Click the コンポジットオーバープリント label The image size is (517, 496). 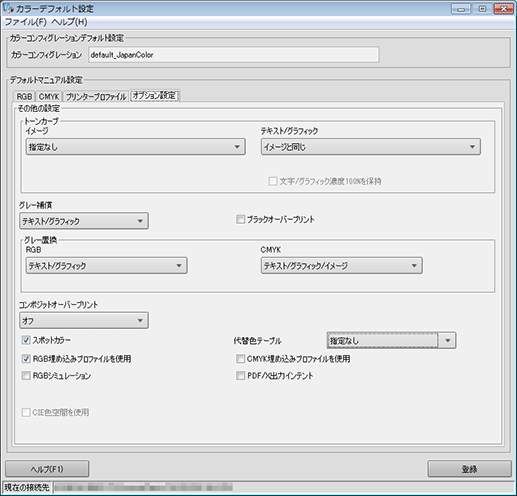pyautogui.click(x=58, y=305)
